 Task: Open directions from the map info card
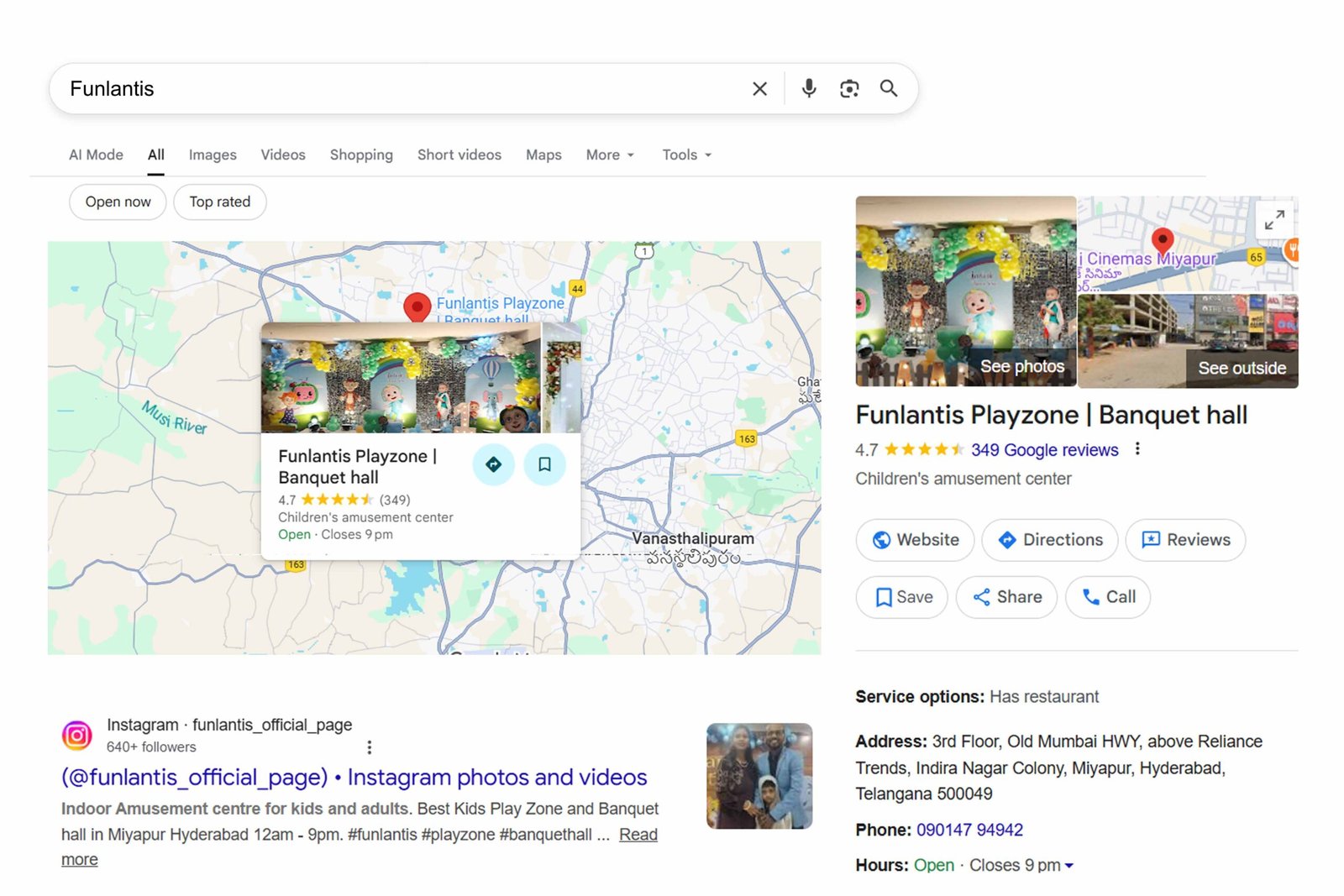click(x=493, y=464)
